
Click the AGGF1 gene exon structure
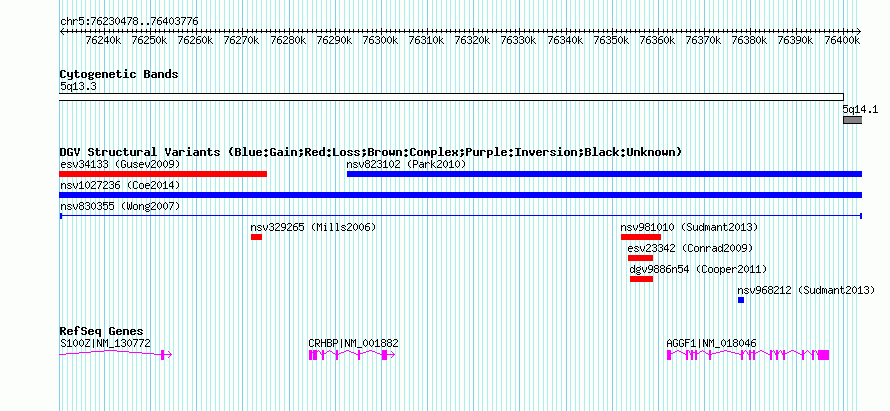pyautogui.click(x=748, y=355)
